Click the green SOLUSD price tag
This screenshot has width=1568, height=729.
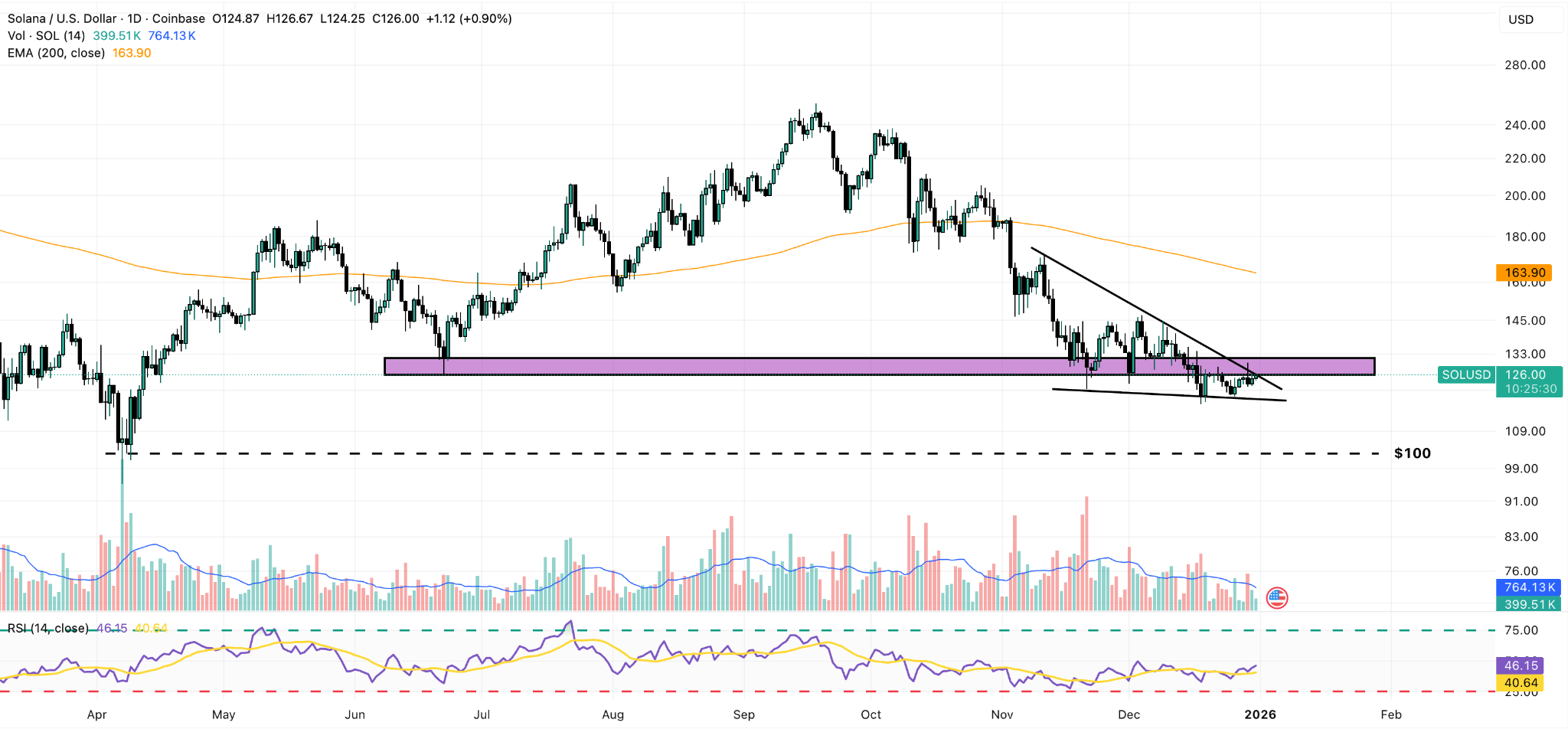(1466, 374)
